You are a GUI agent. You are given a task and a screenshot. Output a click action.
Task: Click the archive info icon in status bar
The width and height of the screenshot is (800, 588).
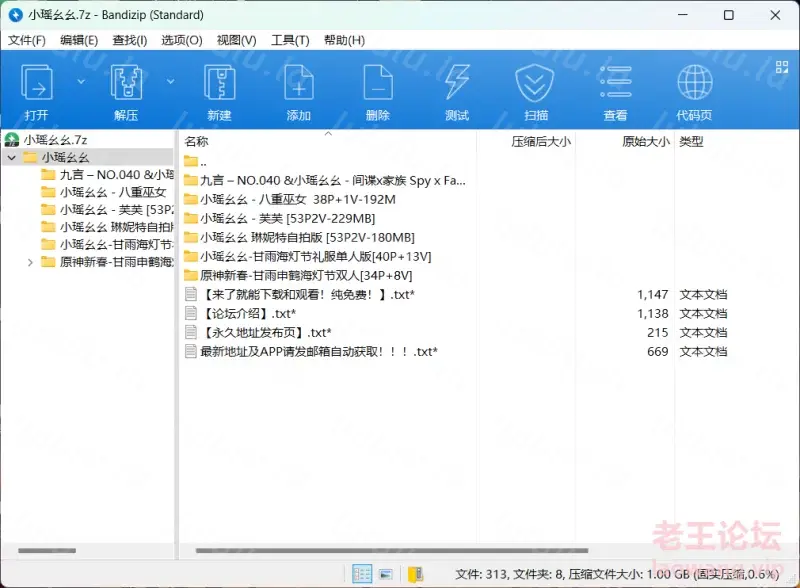coord(415,574)
